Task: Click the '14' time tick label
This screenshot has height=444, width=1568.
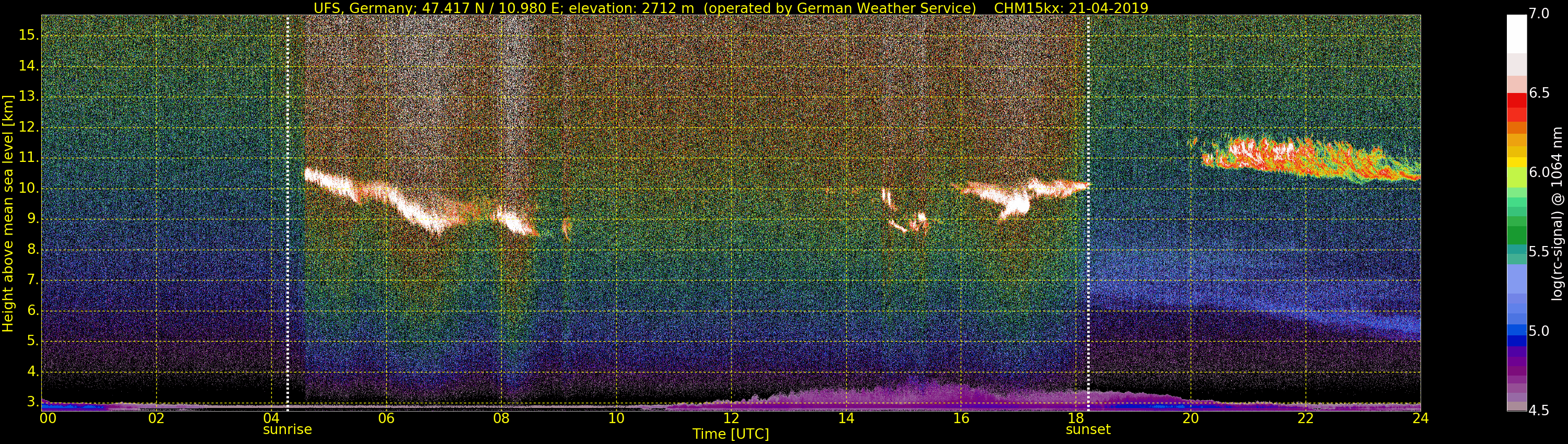Action: click(x=846, y=418)
